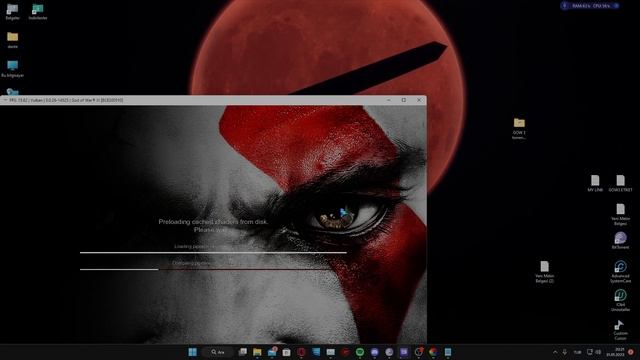Click the Compiling pipelines progress bar

213,269
